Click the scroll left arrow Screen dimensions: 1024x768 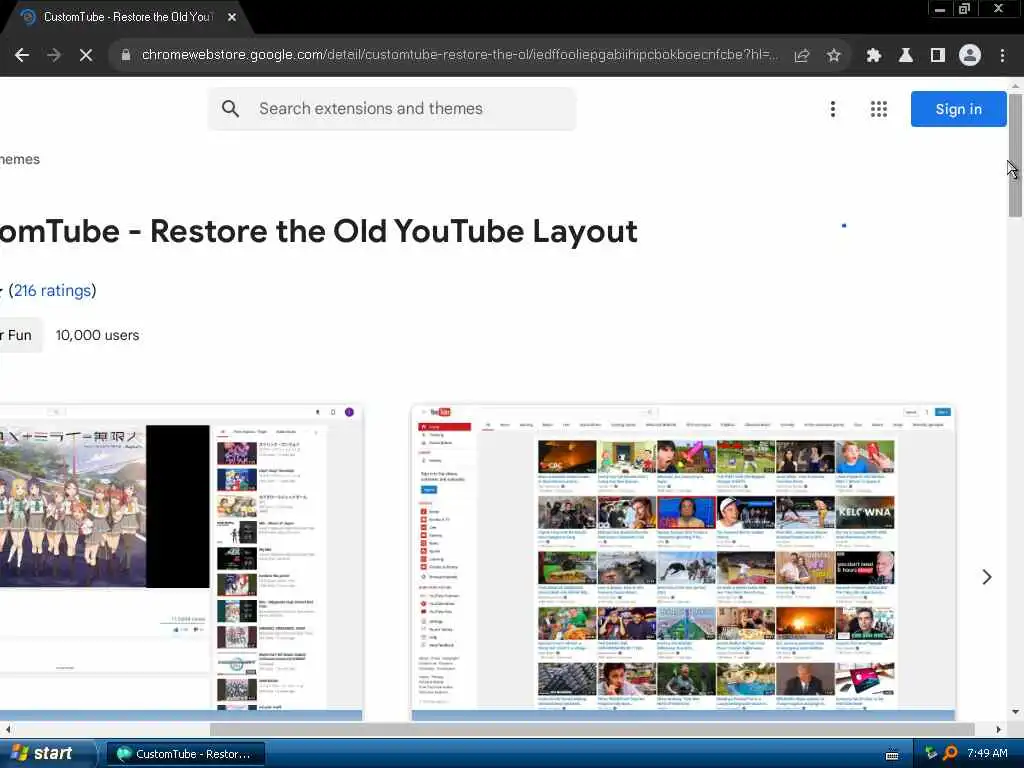click(x=7, y=729)
